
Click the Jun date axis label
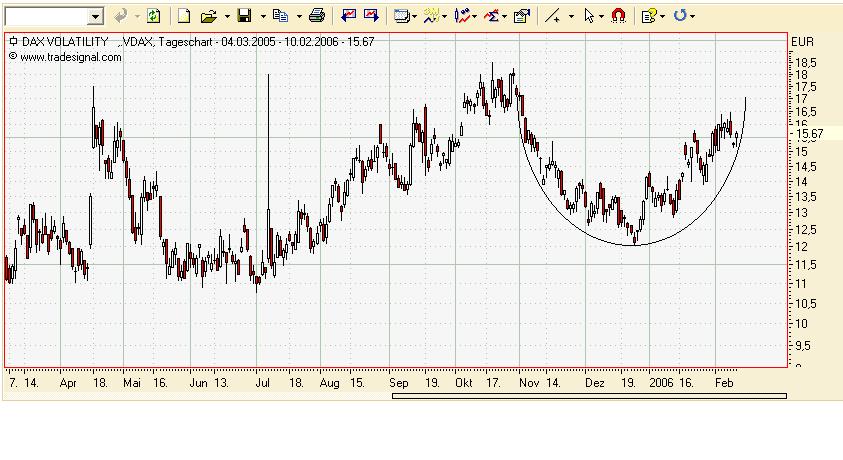(198, 383)
